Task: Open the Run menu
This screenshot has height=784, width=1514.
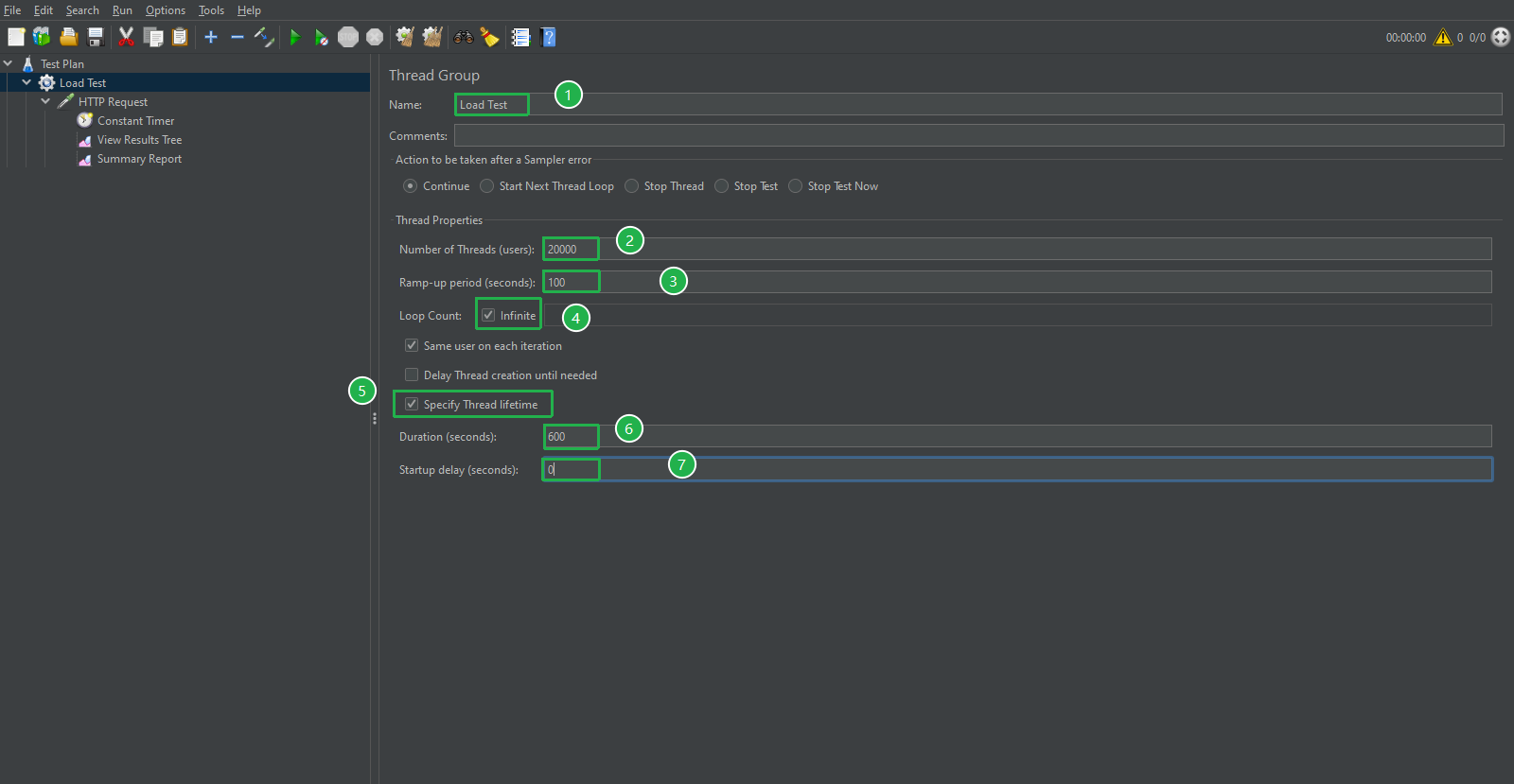Action: pos(122,10)
